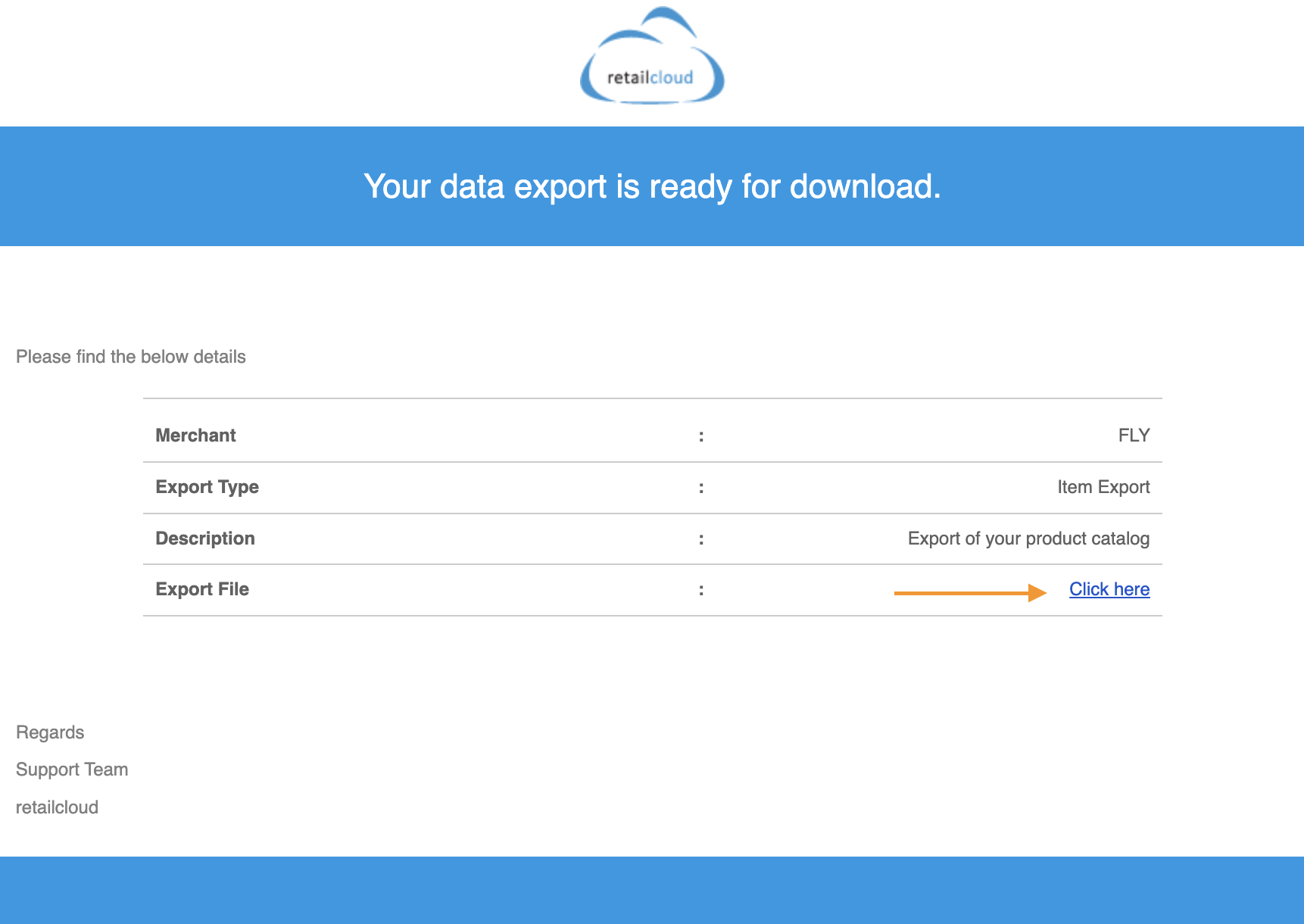The height and width of the screenshot is (924, 1304).
Task: Click the colon in the Export Type row
Action: (701, 488)
